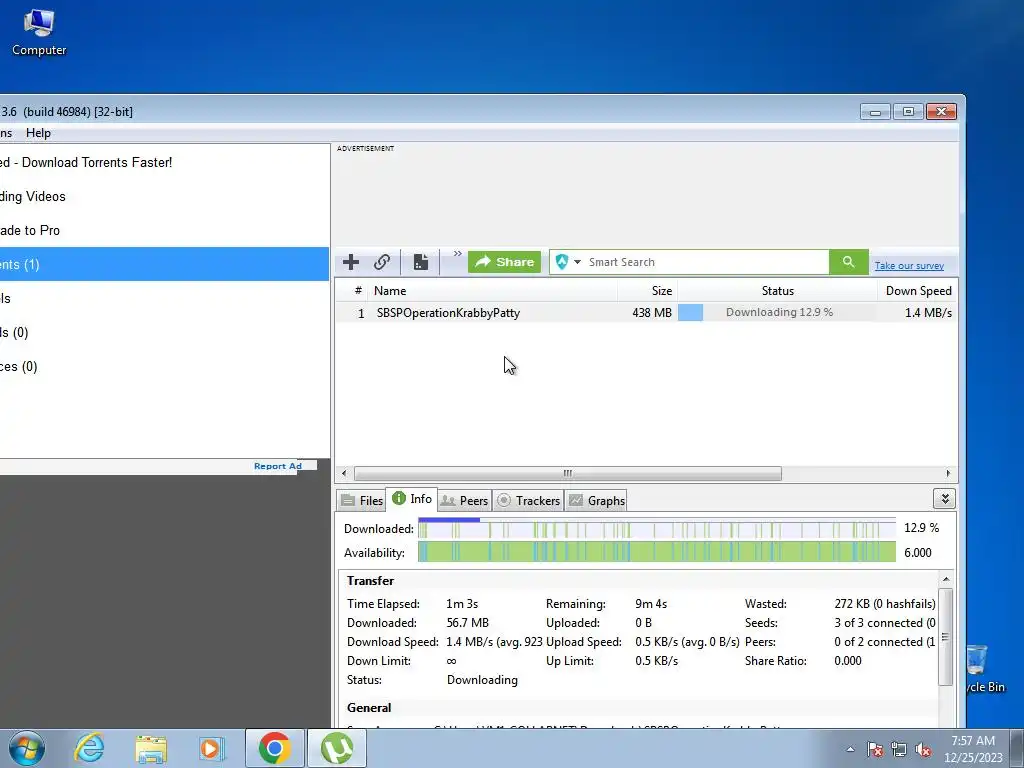
Task: Switch to the Peers tab
Action: [x=464, y=501]
